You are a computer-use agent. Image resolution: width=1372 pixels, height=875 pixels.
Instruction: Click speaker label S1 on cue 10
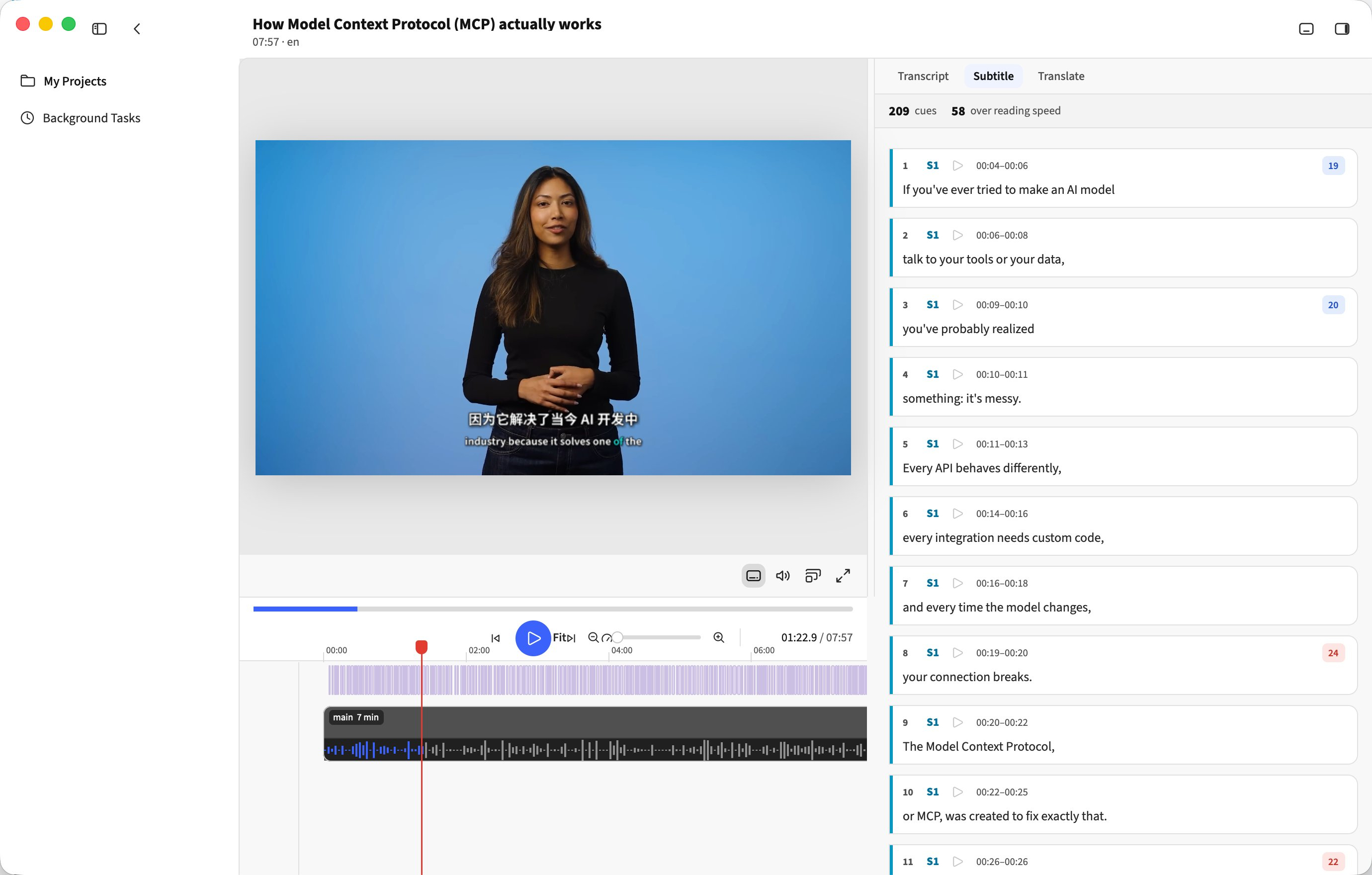[932, 792]
